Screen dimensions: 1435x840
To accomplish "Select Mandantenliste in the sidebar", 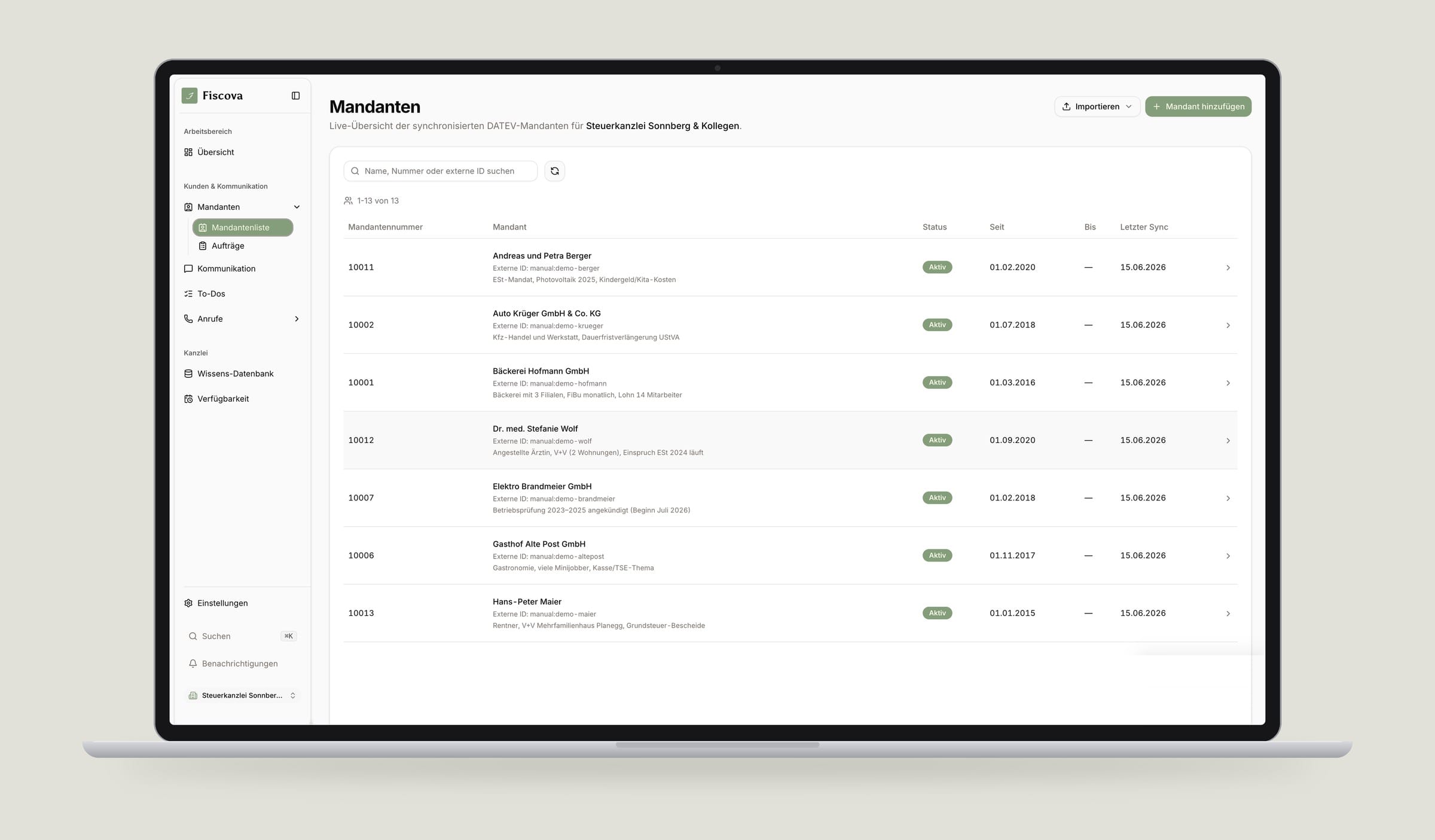I will [x=242, y=228].
